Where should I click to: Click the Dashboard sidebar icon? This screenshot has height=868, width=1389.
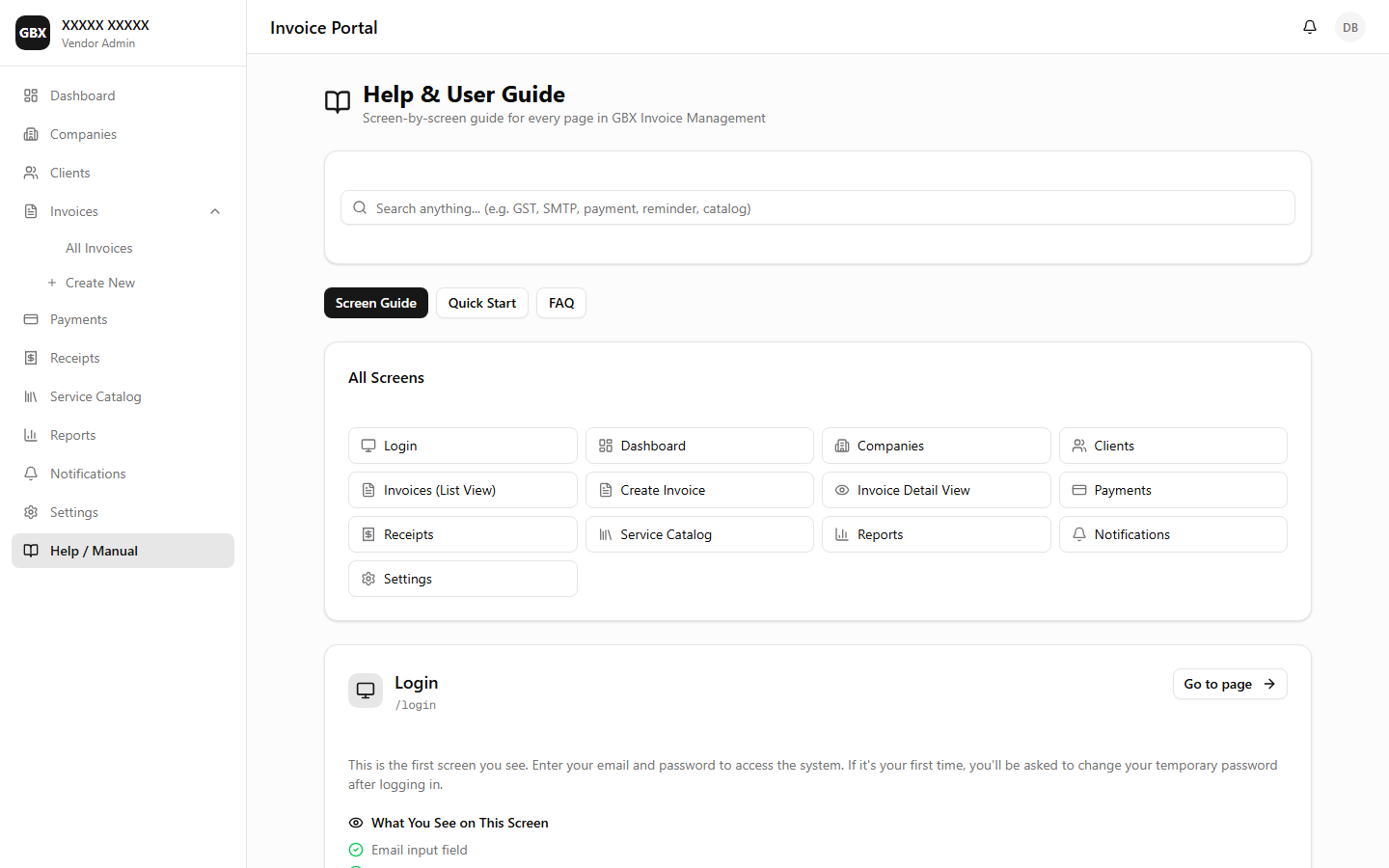[x=31, y=95]
